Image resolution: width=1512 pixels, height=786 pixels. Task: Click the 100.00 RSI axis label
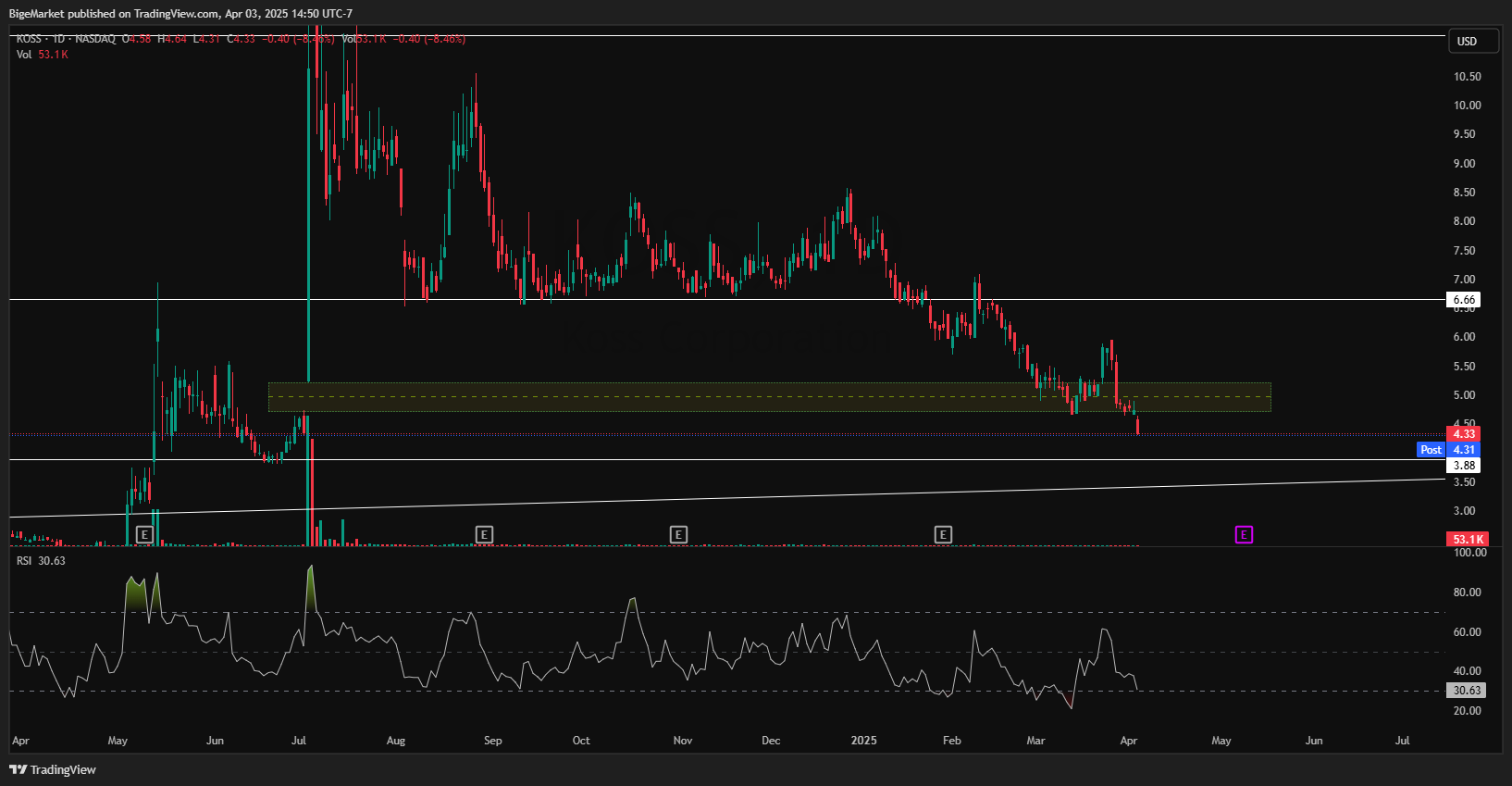click(1469, 553)
